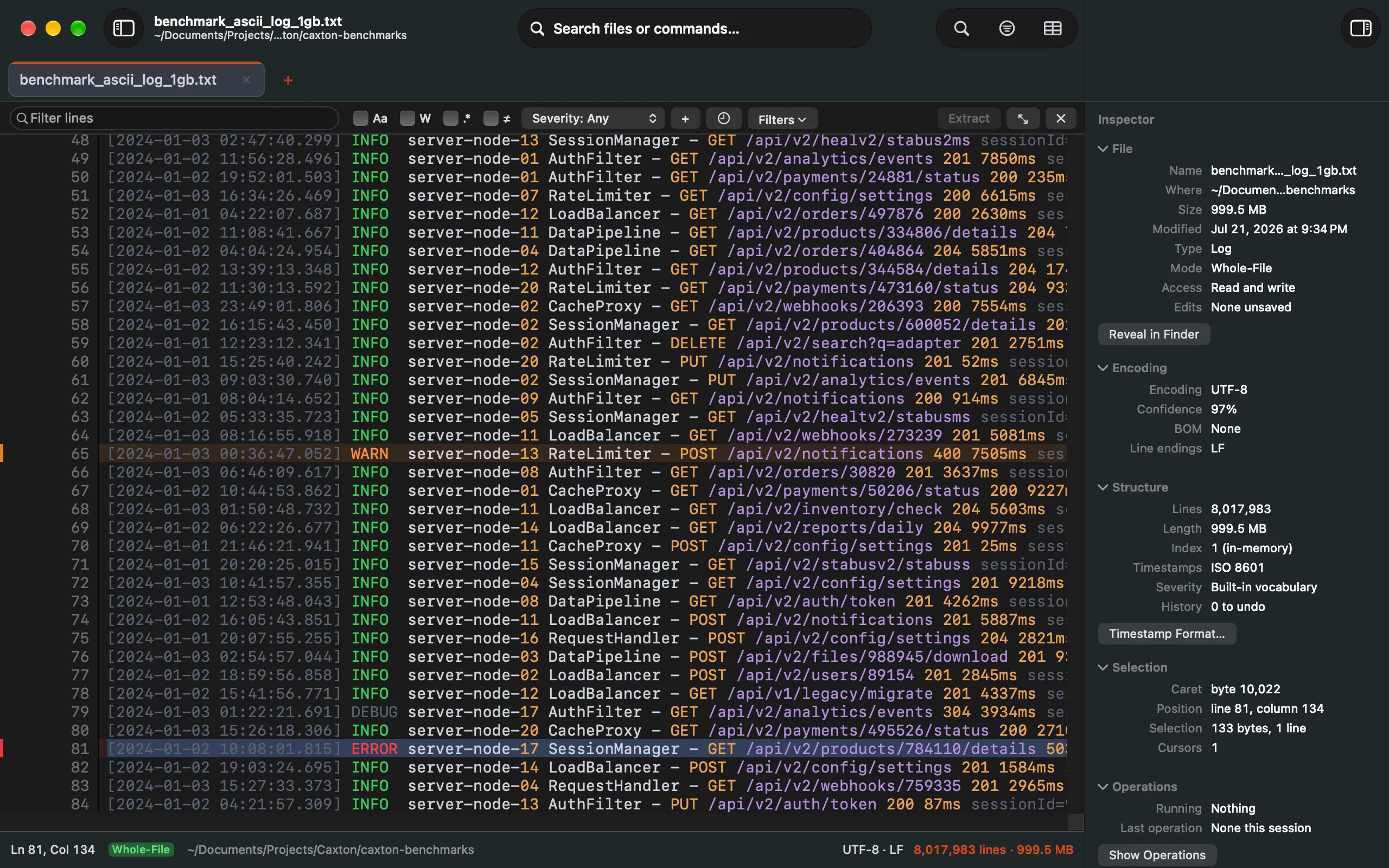This screenshot has height=868, width=1389.
Task: Click UTF-8 · LF in status bar
Action: (x=872, y=850)
